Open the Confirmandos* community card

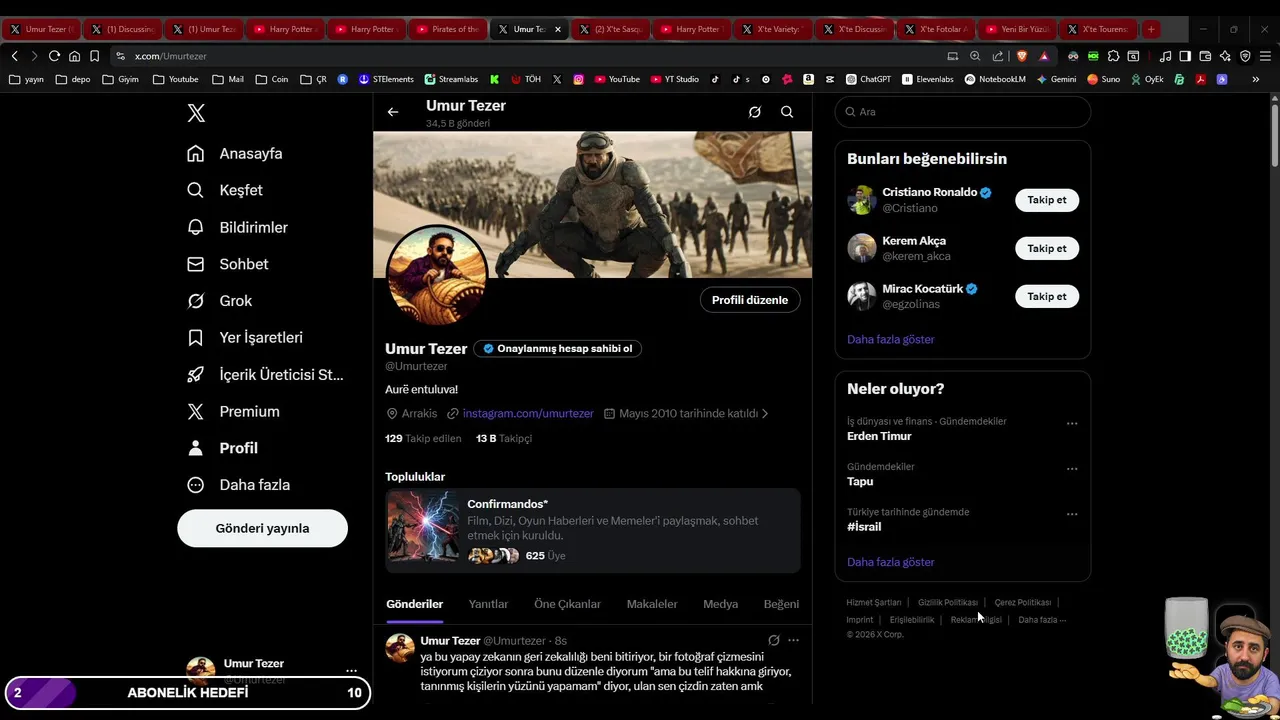[x=593, y=530]
